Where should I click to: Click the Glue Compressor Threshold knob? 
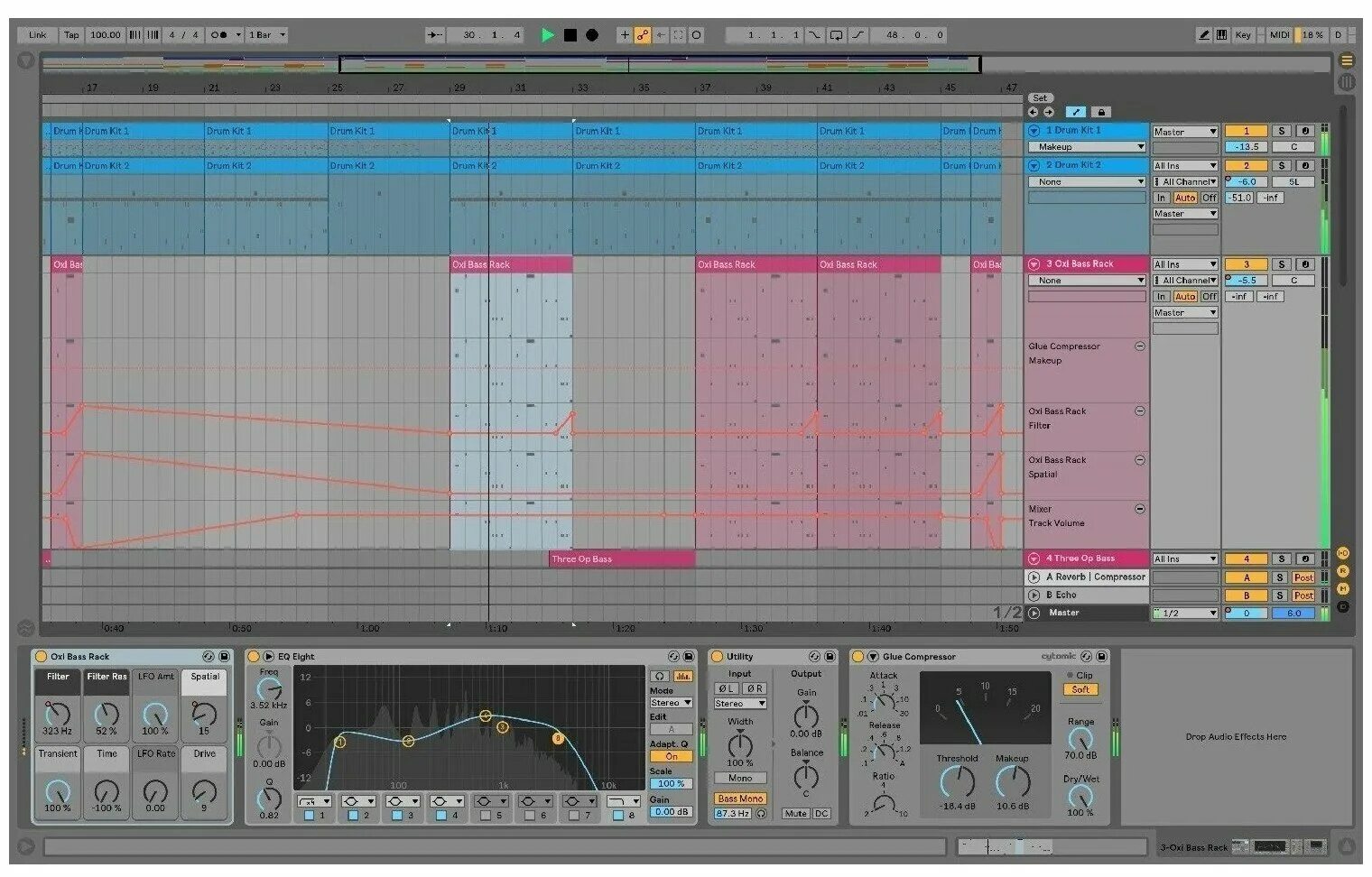(957, 781)
